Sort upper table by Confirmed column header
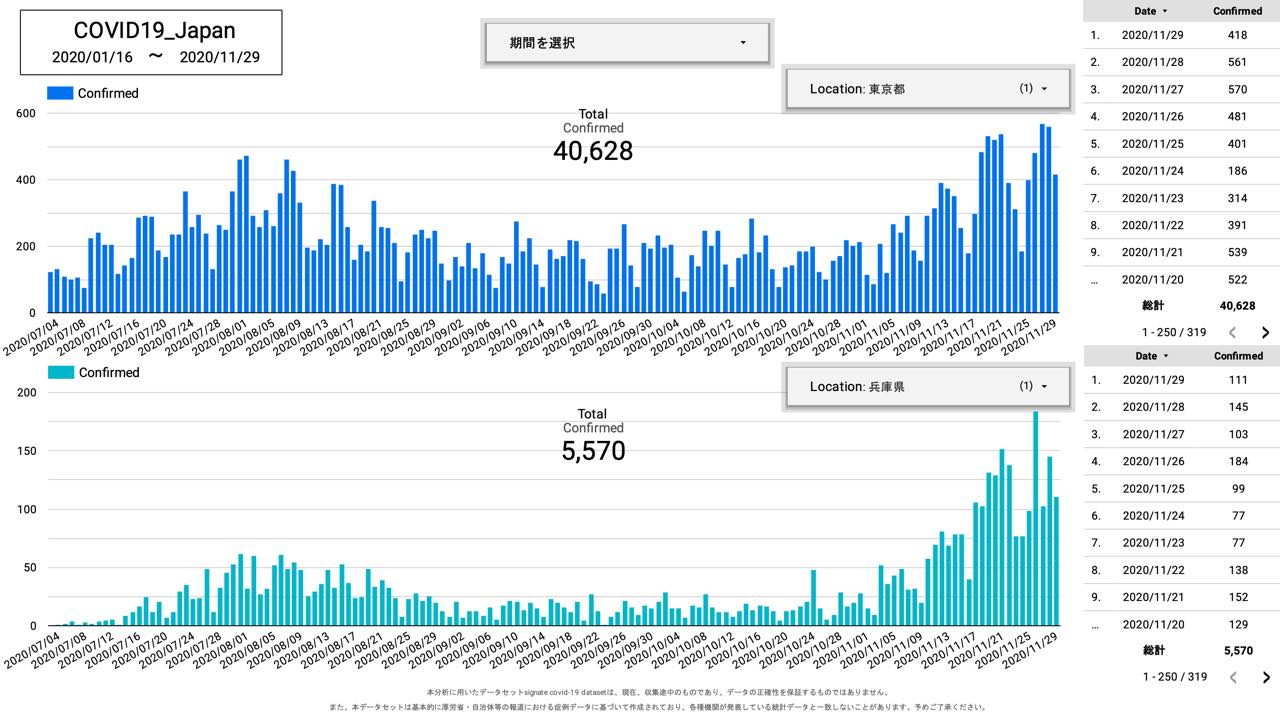Screen dimensions: 1280x720 tap(1237, 11)
